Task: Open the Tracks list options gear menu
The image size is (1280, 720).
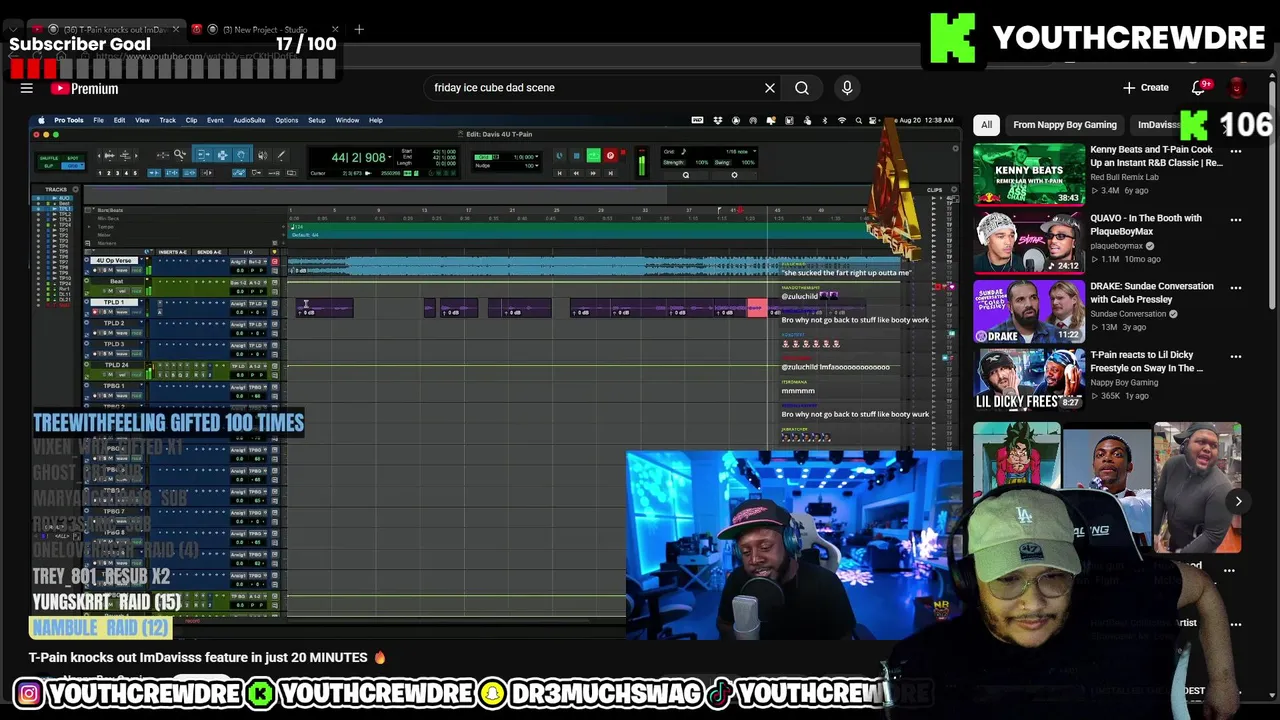Action: [x=75, y=189]
